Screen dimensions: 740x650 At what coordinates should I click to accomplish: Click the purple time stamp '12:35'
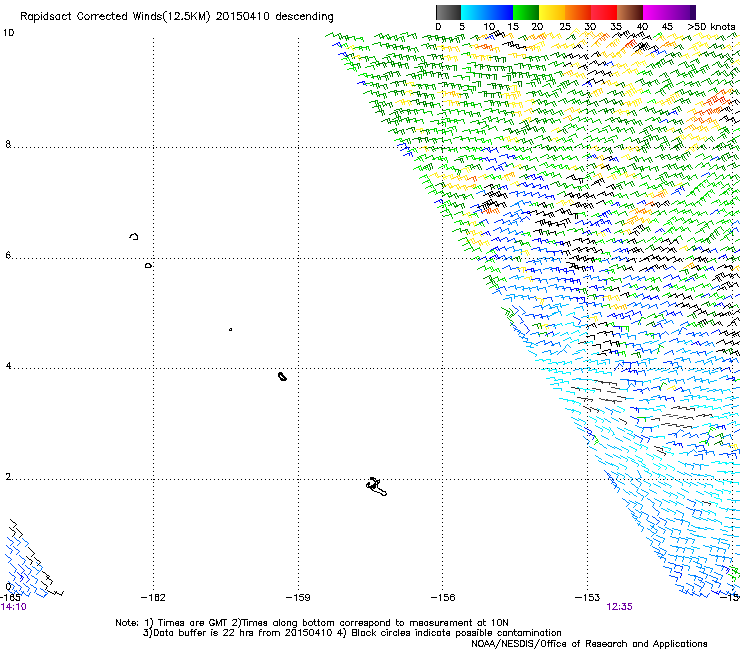point(619,607)
